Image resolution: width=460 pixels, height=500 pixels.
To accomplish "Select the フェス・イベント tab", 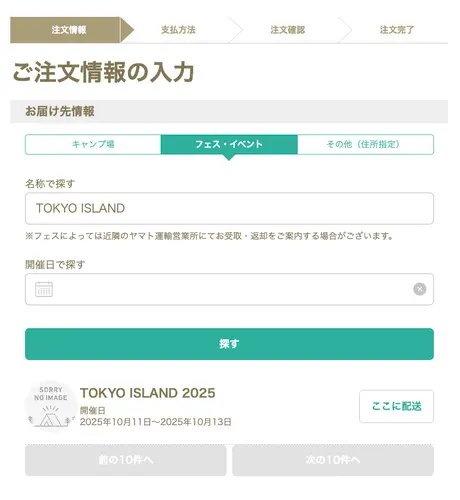I will (x=229, y=144).
